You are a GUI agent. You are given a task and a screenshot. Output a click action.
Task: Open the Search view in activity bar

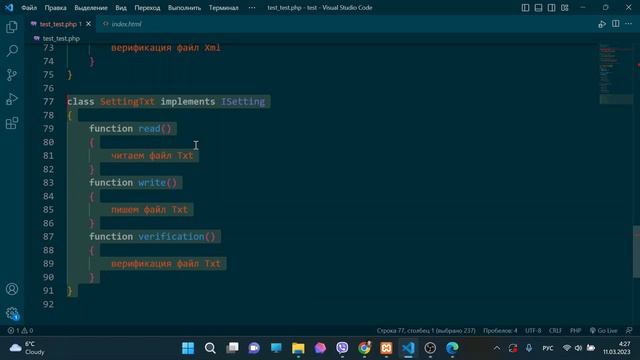[x=12, y=51]
